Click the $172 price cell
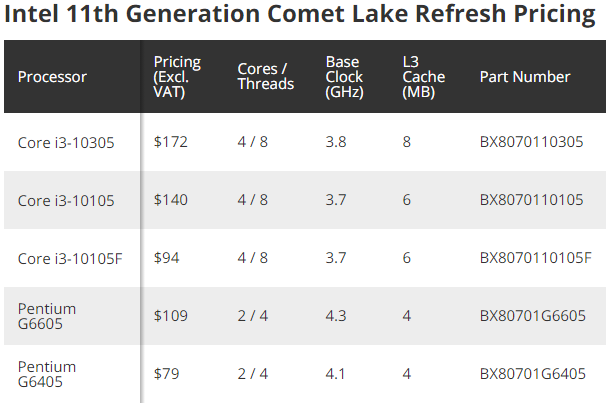610x404 pixels. tap(170, 142)
